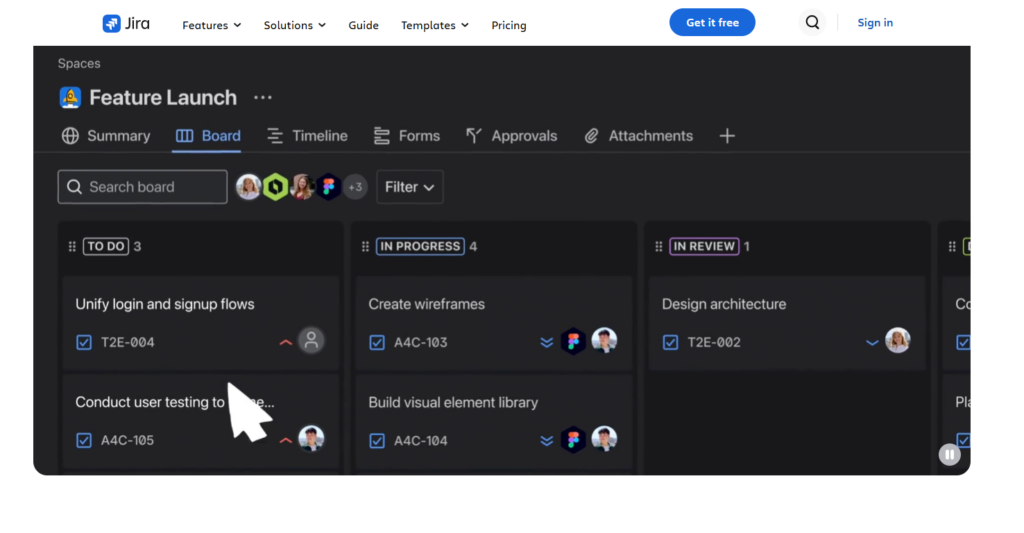Click the drag handle of the IN REVIEW column
Image resolution: width=1024 pixels, height=533 pixels.
658,246
